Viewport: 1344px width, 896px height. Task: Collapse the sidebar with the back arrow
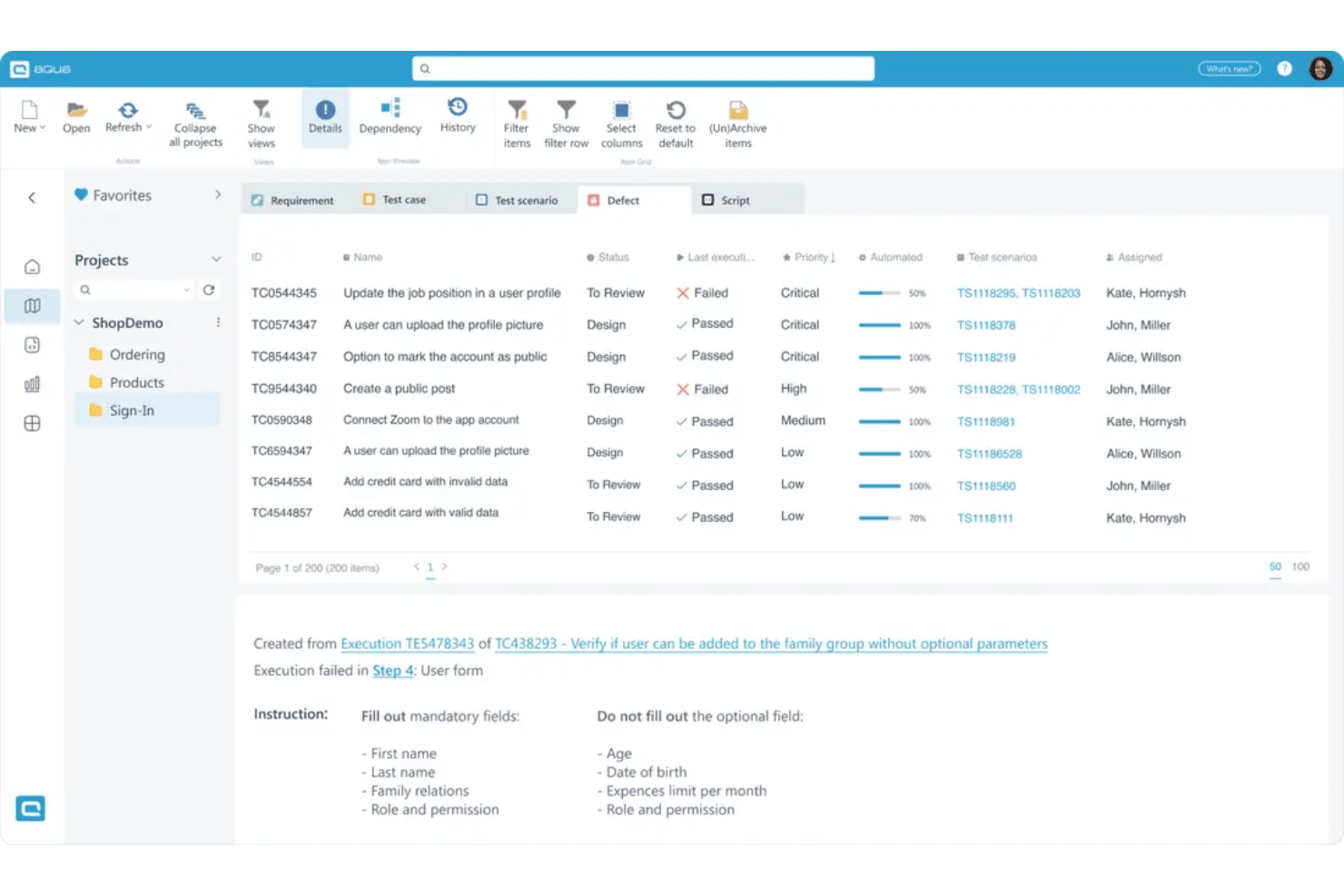pyautogui.click(x=32, y=197)
